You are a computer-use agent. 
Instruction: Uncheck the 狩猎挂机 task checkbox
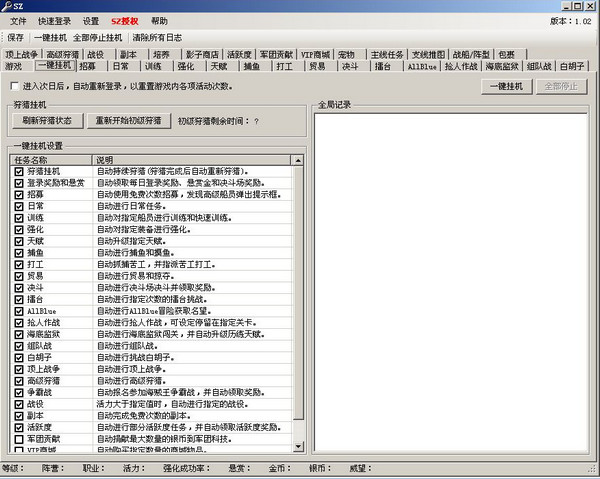(19, 171)
